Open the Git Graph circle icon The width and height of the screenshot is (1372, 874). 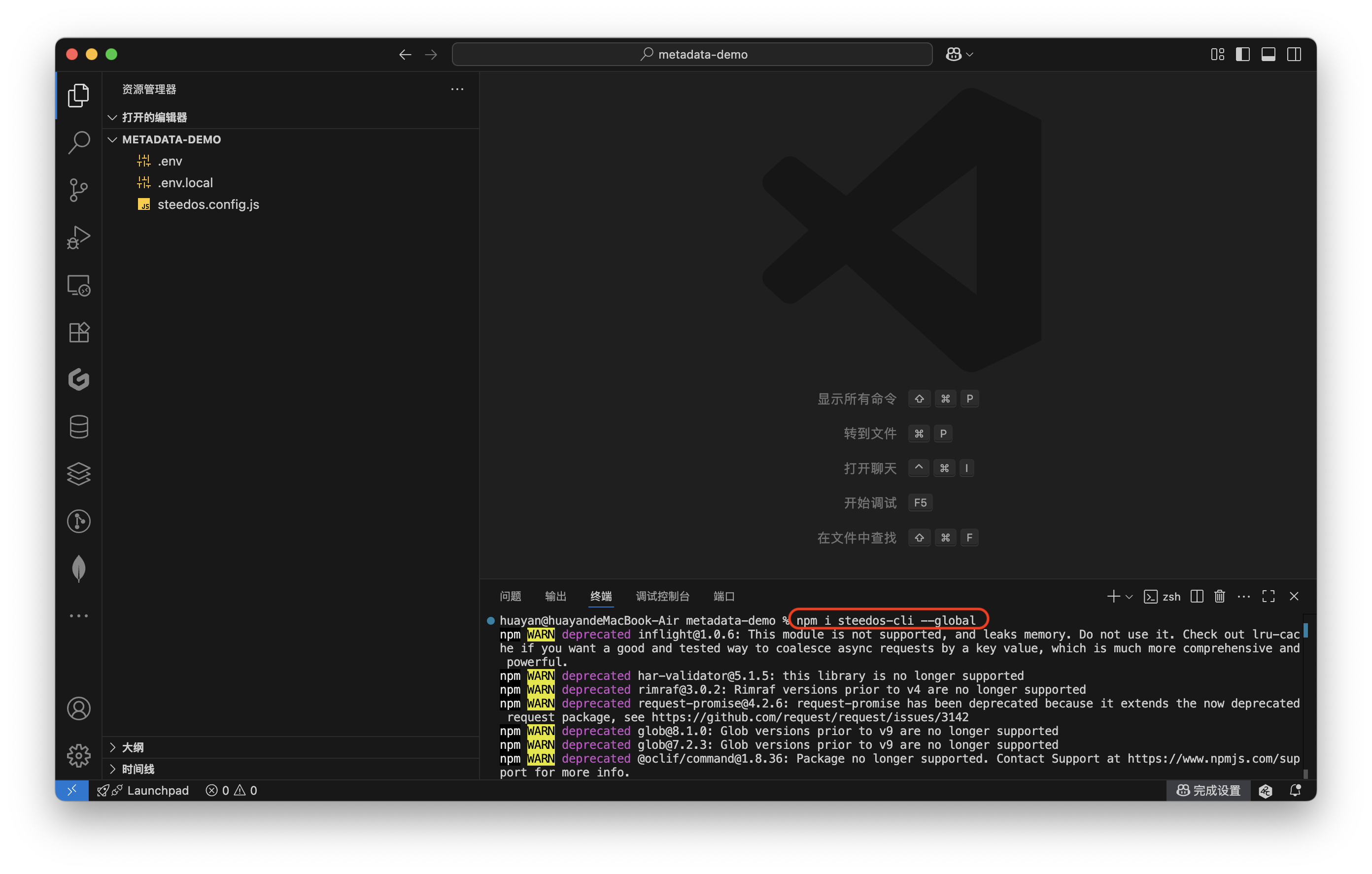[79, 521]
